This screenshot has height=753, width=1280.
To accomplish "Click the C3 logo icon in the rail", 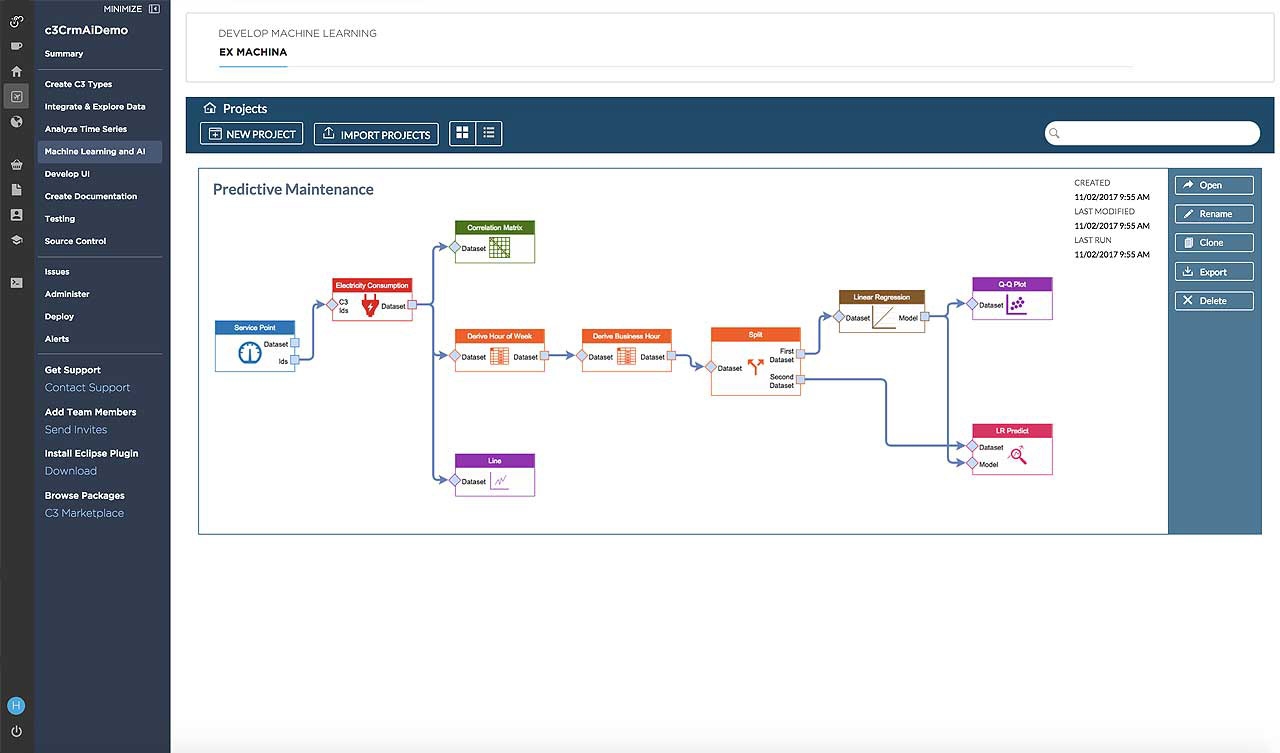I will (x=16, y=21).
